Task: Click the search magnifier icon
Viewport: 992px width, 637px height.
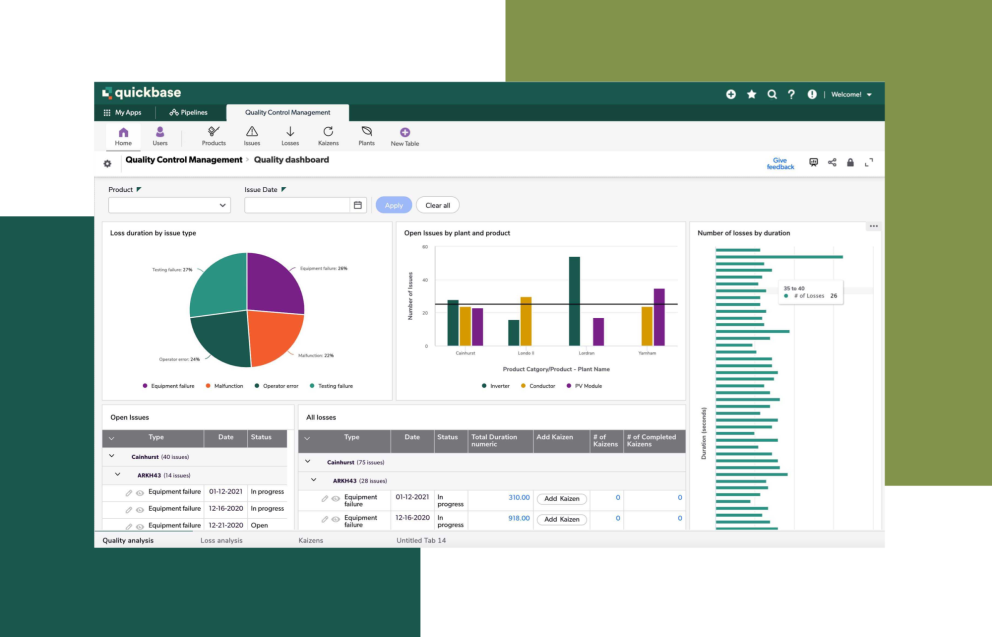Action: coord(771,94)
